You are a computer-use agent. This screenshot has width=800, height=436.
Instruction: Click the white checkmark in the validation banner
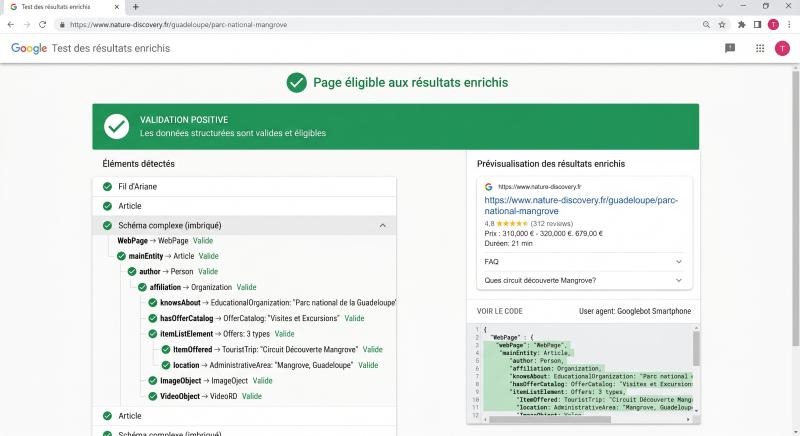[116, 126]
